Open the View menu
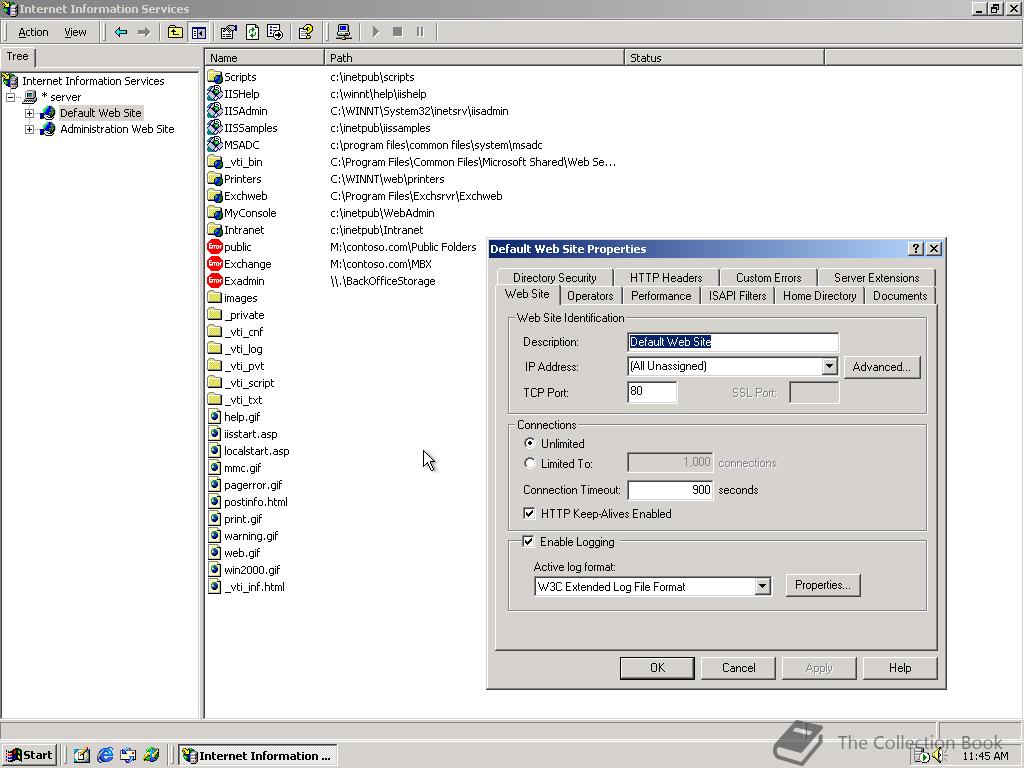This screenshot has width=1024, height=768. click(75, 32)
